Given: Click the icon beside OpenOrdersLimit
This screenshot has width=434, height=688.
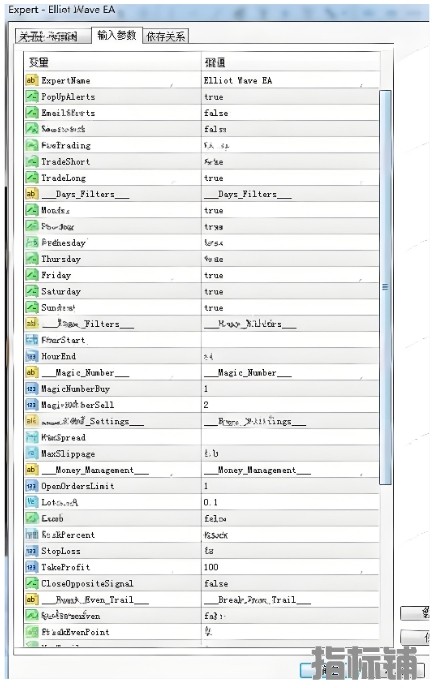Looking at the screenshot, I should click(32, 486).
